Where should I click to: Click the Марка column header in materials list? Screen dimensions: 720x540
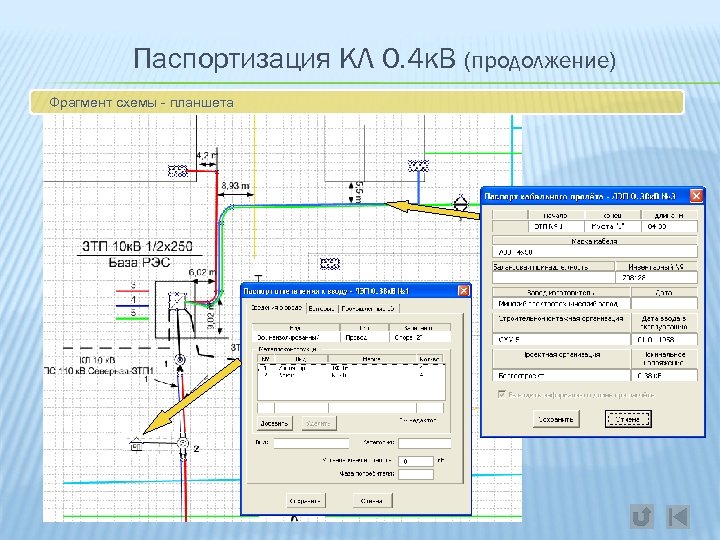[372, 359]
